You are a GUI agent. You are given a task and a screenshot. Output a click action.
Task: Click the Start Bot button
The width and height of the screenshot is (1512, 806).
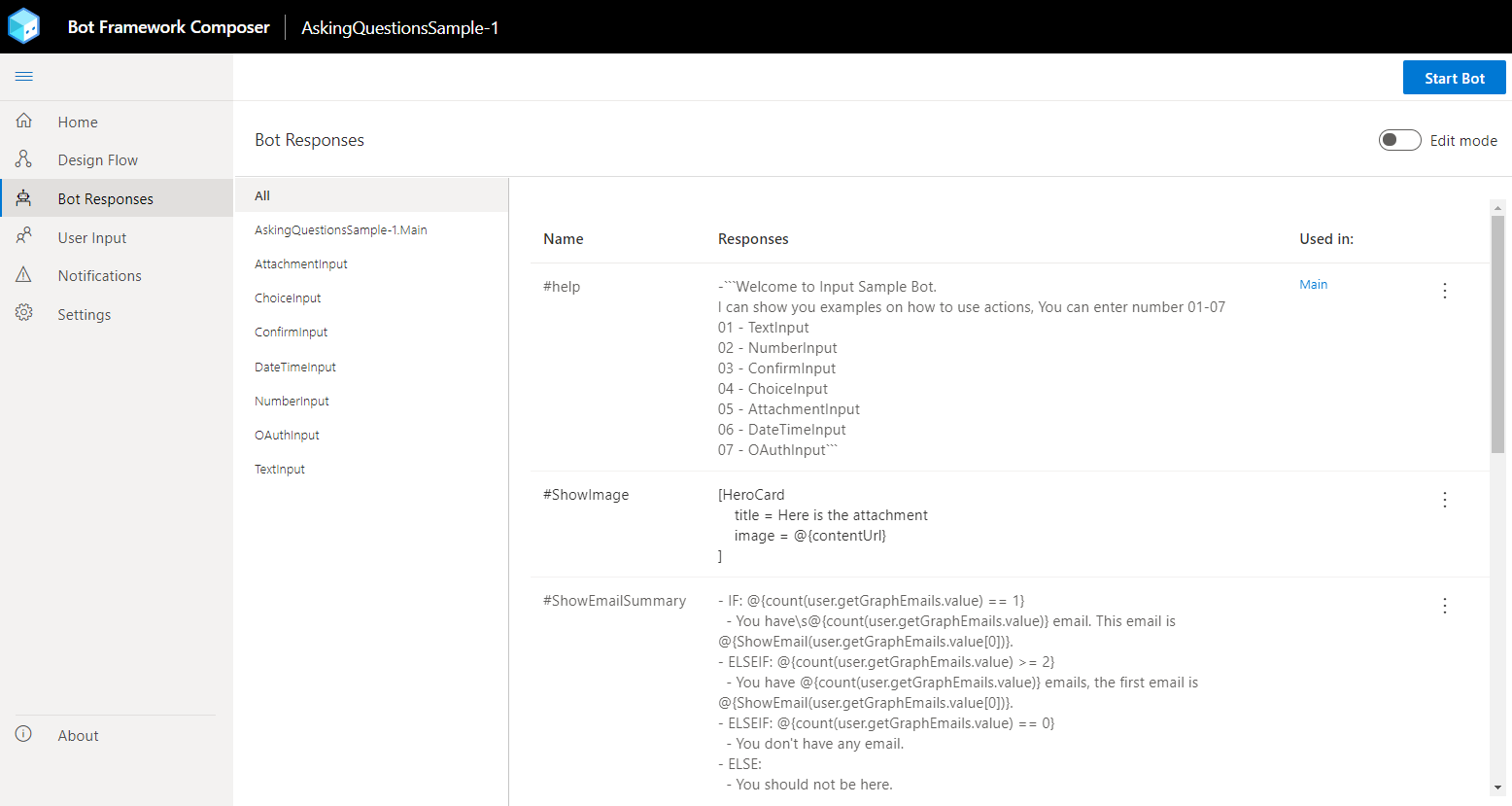click(x=1454, y=78)
